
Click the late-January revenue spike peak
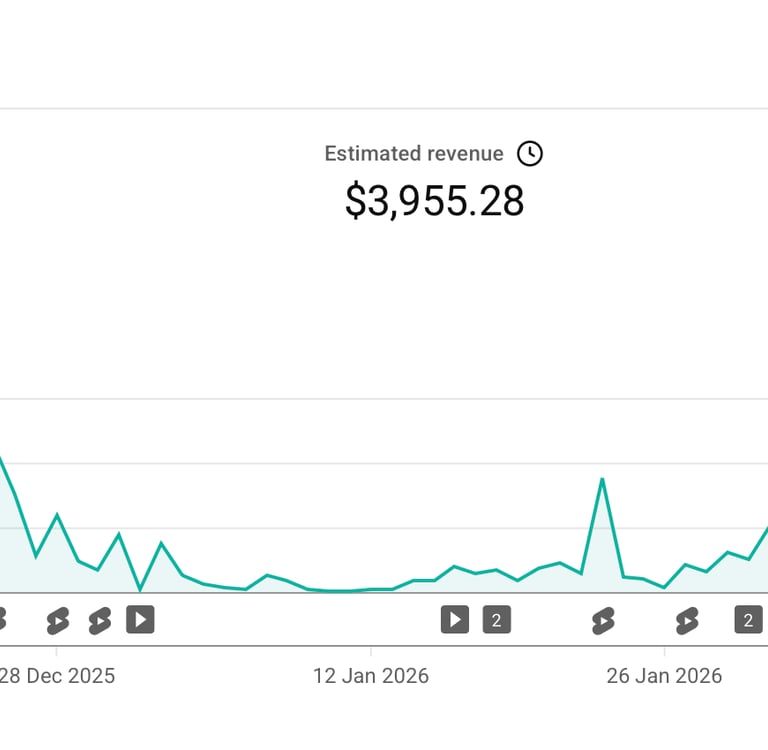point(602,479)
